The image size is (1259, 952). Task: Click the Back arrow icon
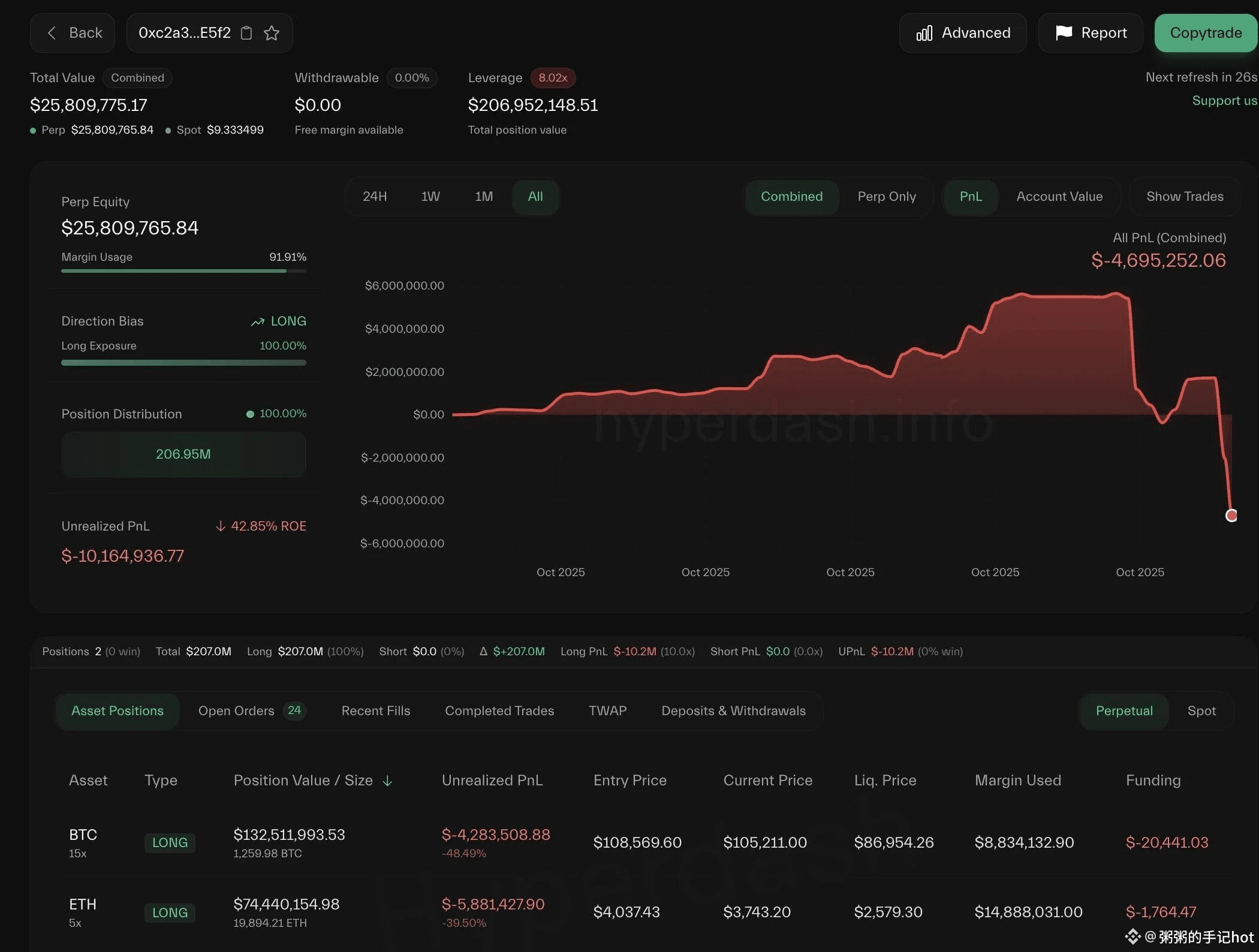(52, 33)
